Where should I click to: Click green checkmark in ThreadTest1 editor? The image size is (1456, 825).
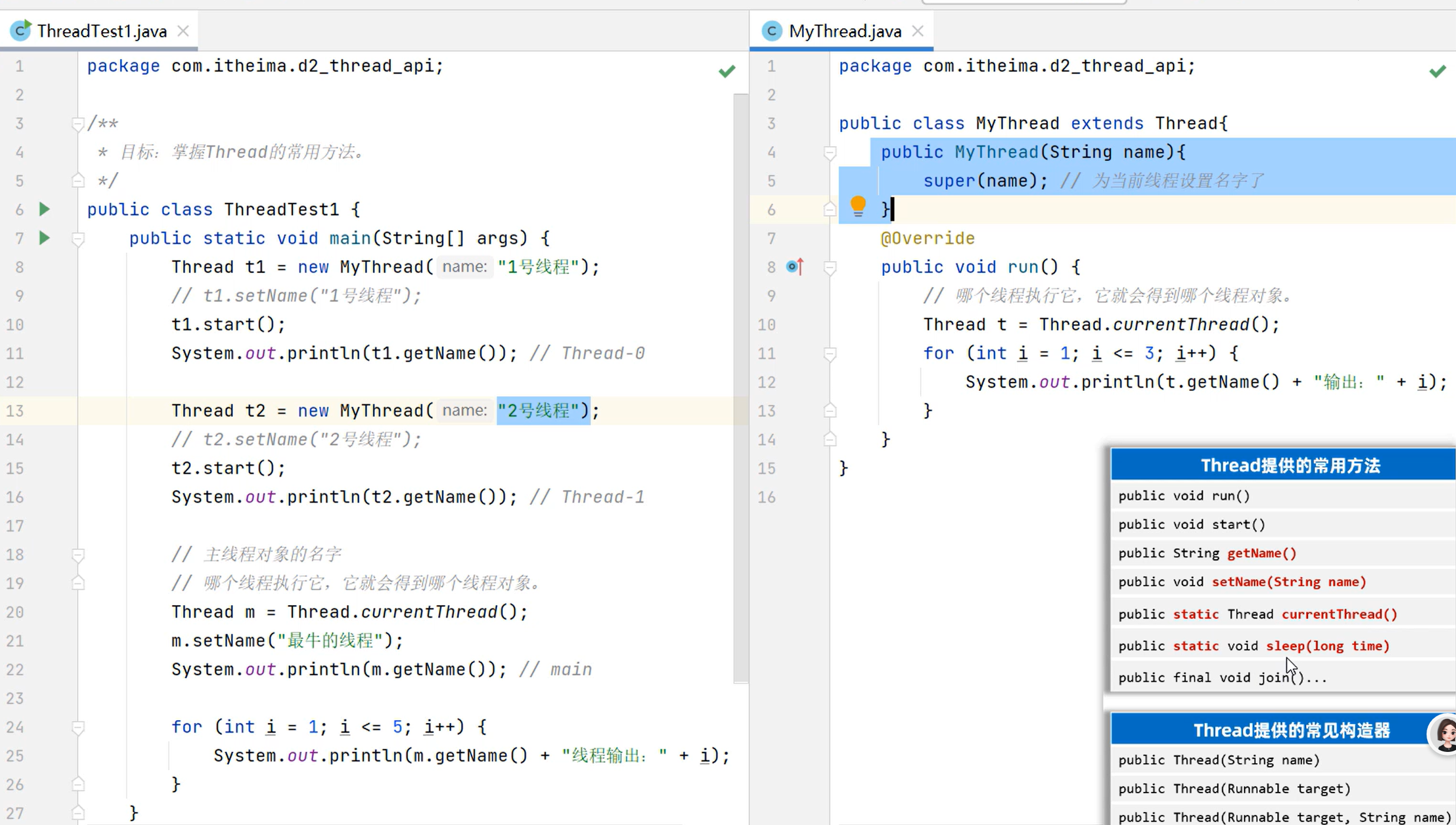coord(727,71)
